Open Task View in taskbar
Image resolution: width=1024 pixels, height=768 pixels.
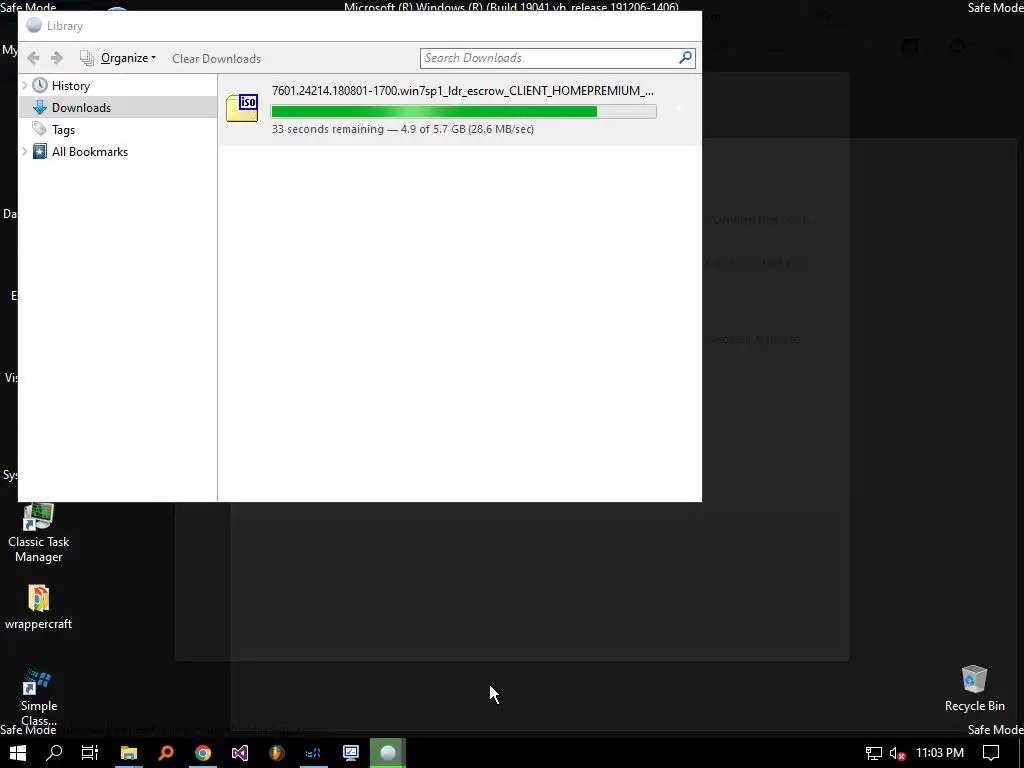(90, 753)
